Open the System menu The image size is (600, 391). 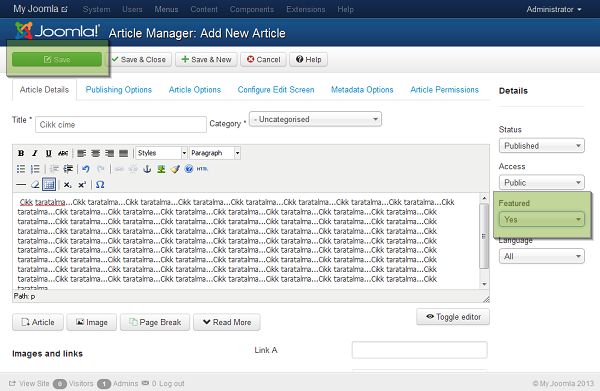coord(96,9)
